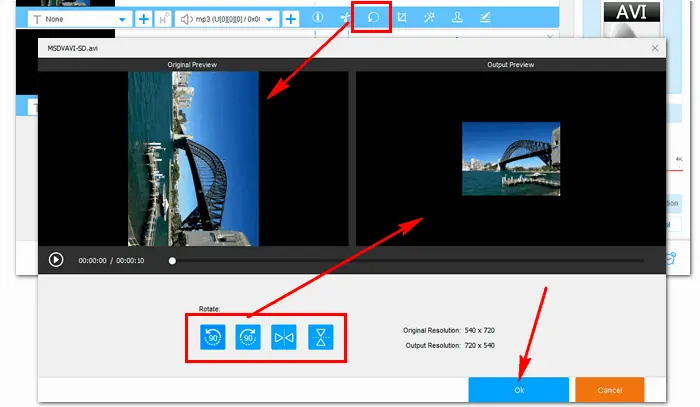Rotate video 90 degrees counter-clockwise
The width and height of the screenshot is (700, 407).
pyautogui.click(x=212, y=338)
